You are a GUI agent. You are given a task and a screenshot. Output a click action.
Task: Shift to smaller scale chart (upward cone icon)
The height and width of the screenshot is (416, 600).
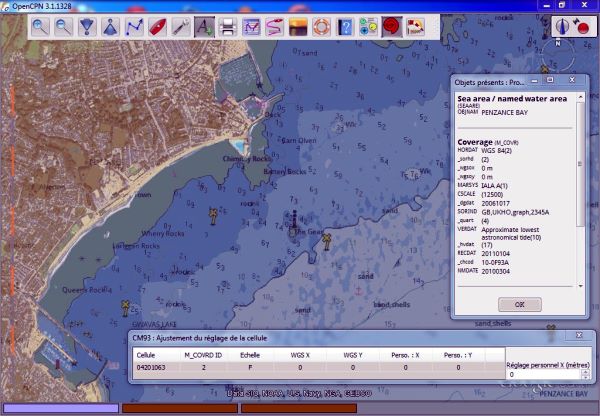110,27
